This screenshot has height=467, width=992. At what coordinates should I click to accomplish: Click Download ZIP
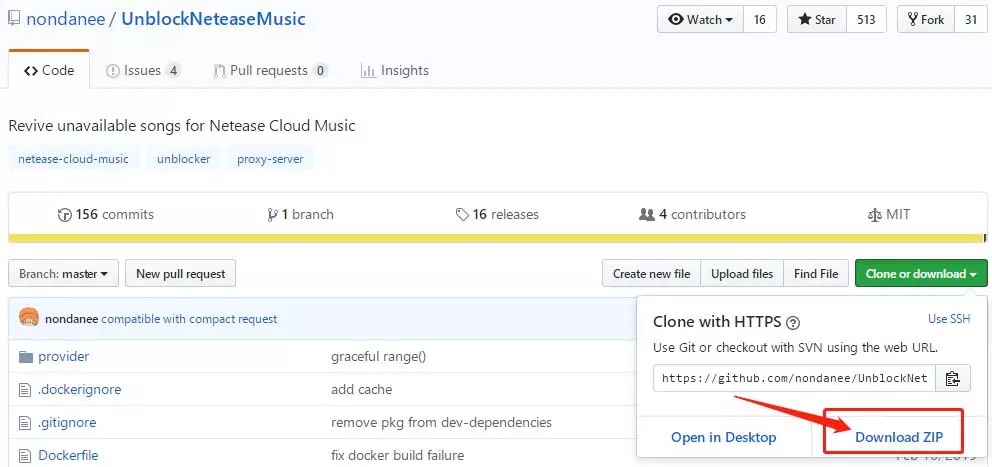tap(899, 437)
